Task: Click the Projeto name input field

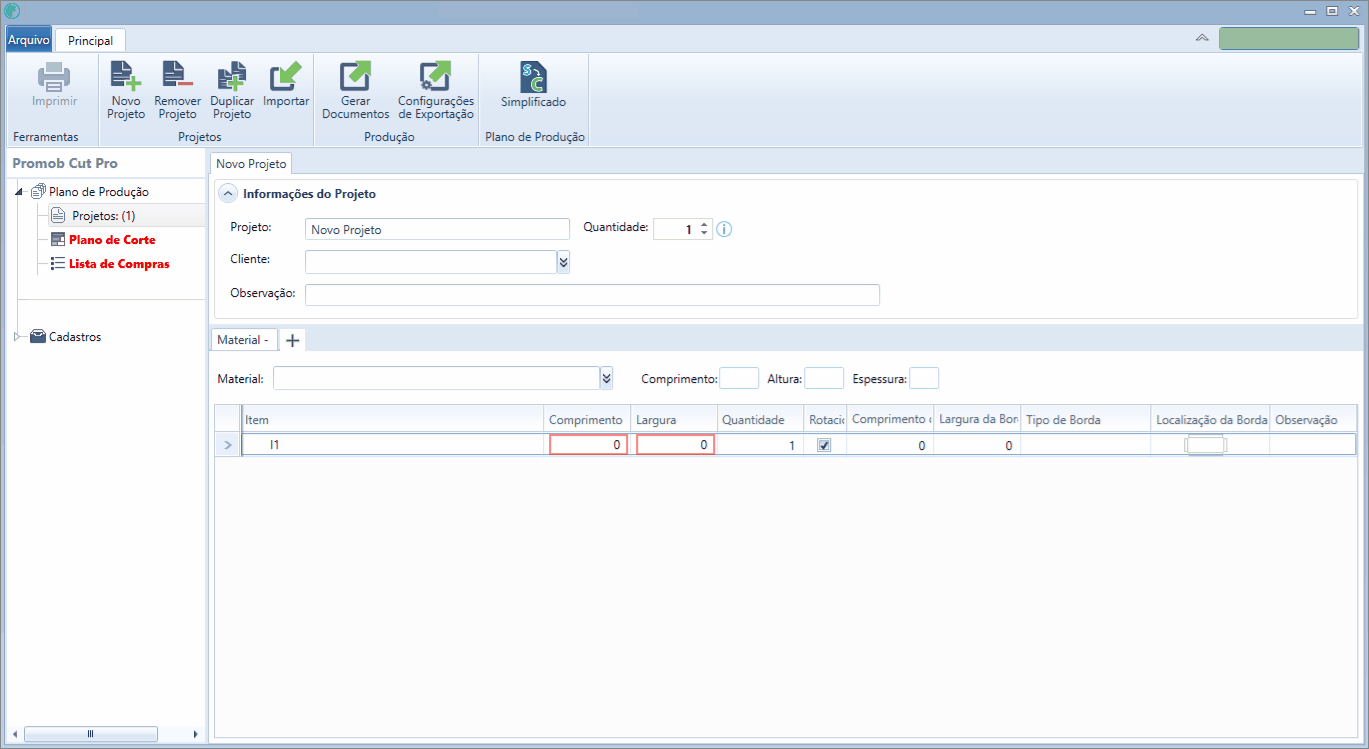Action: (437, 229)
